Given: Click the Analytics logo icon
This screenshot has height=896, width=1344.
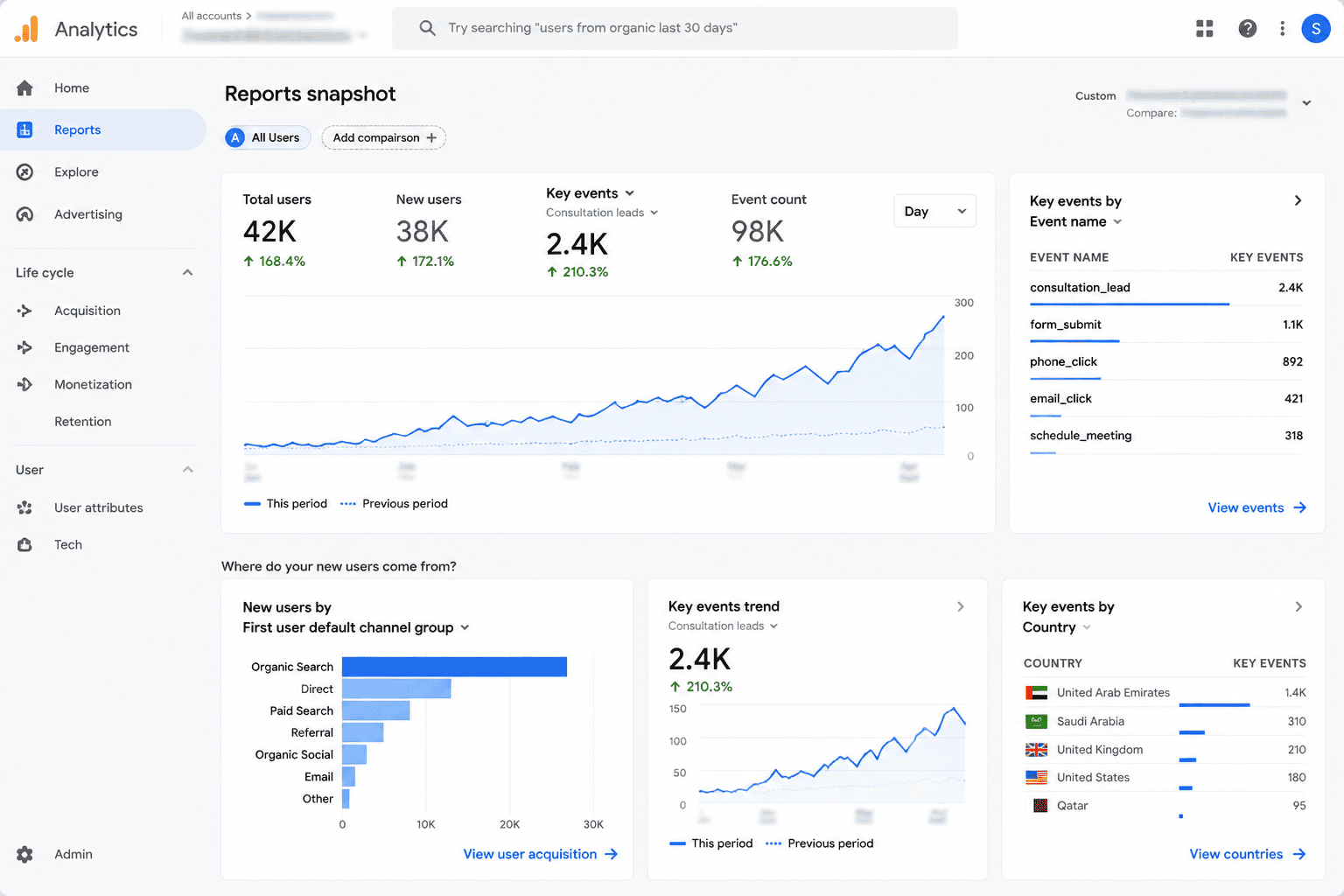Looking at the screenshot, I should 27,29.
